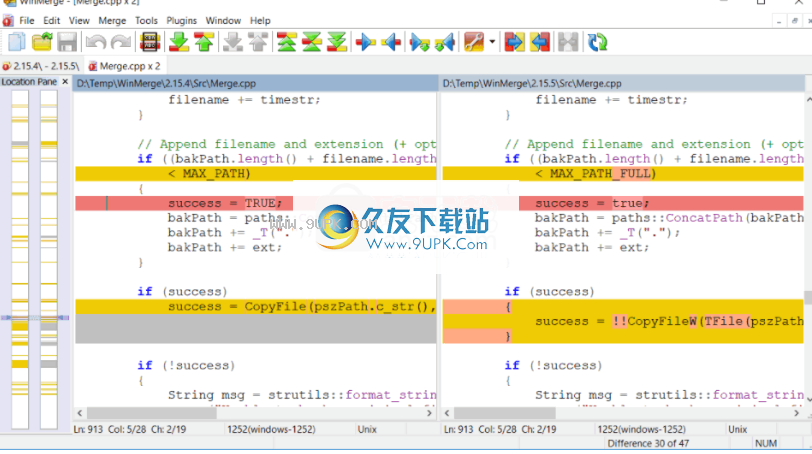Screen dimensions: 812x454
Task: Click the New document toolbar icon
Action: tap(17, 42)
